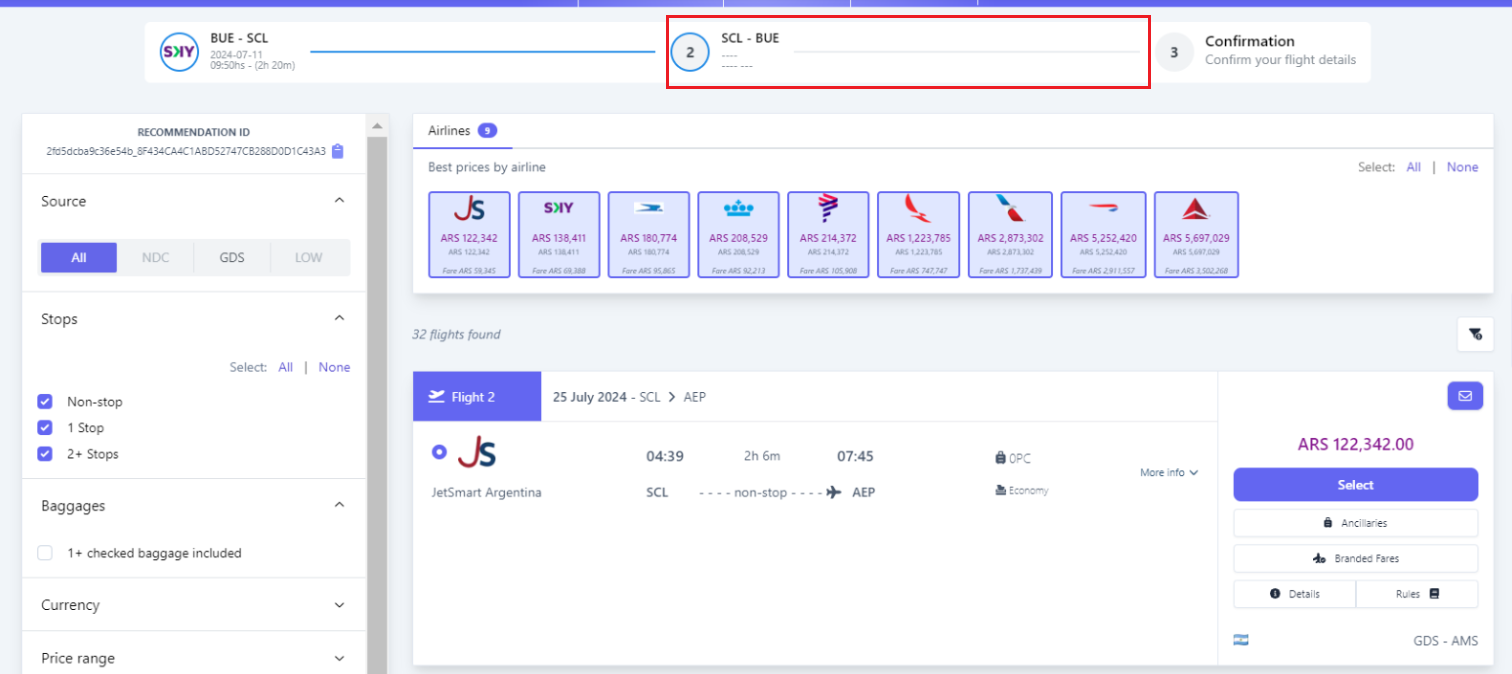Pick the LATAM airline price card
The image size is (1512, 674).
pyautogui.click(x=827, y=234)
